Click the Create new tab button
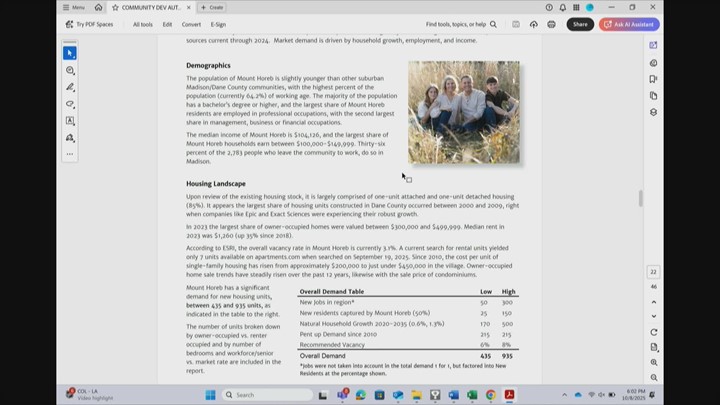 click(x=211, y=7)
